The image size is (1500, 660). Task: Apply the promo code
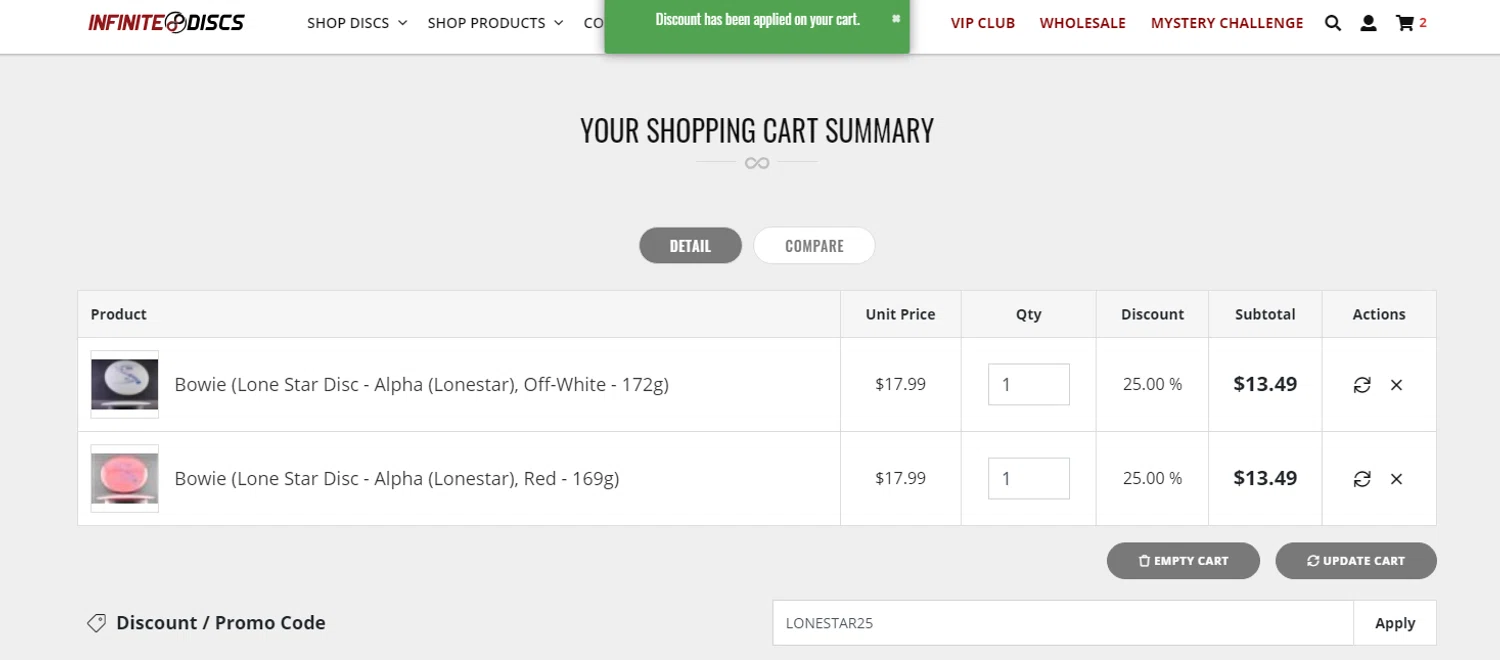[1394, 623]
